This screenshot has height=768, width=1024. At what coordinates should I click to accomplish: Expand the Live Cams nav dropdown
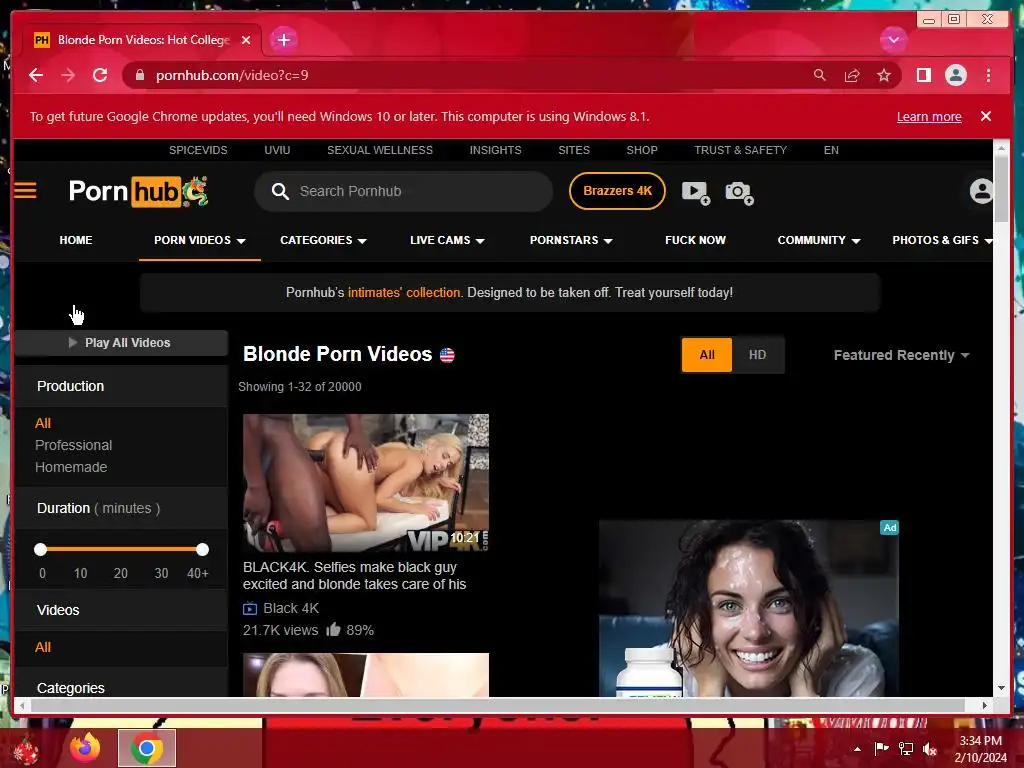tap(447, 240)
